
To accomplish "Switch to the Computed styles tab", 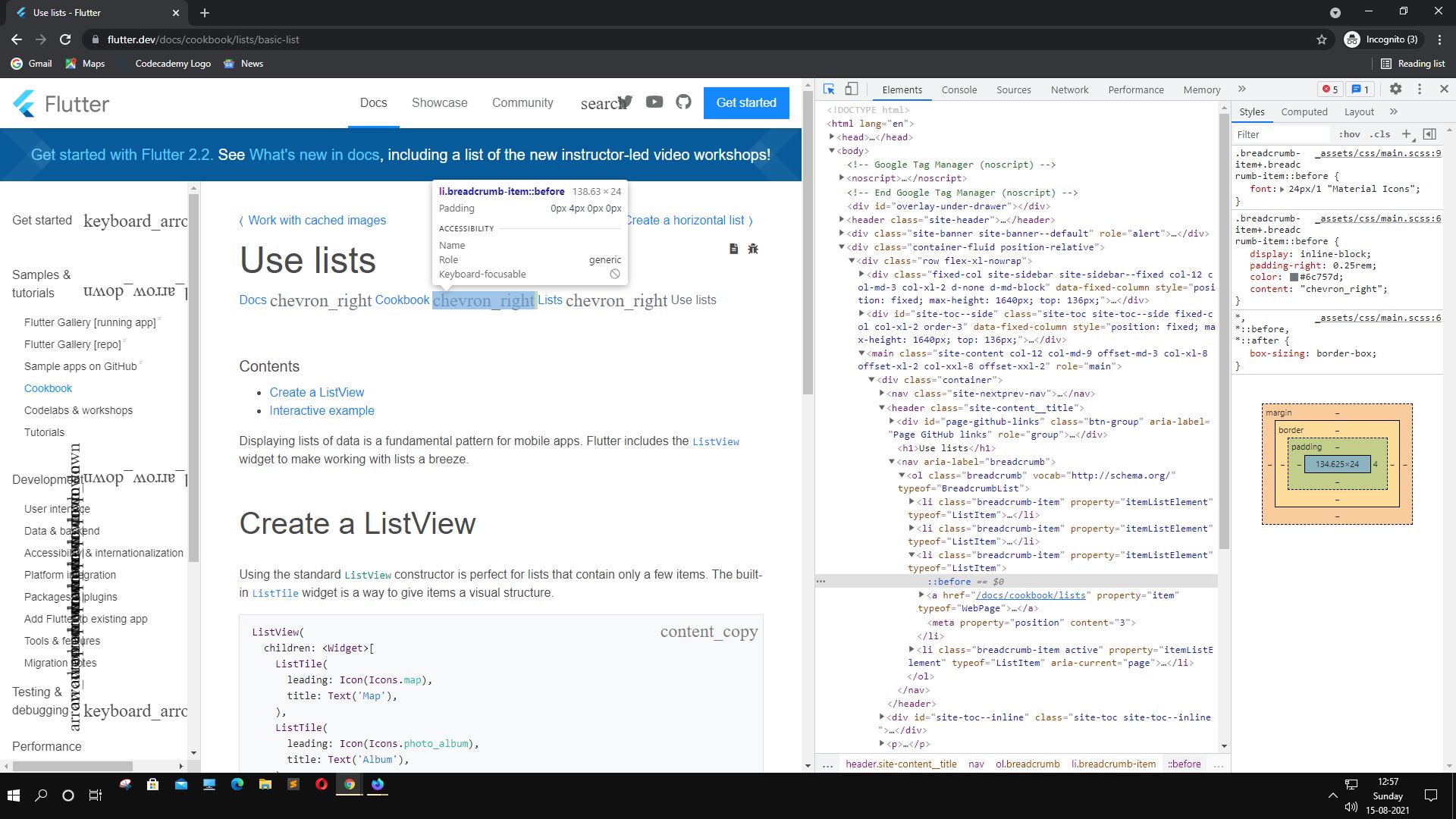I will tap(1304, 111).
